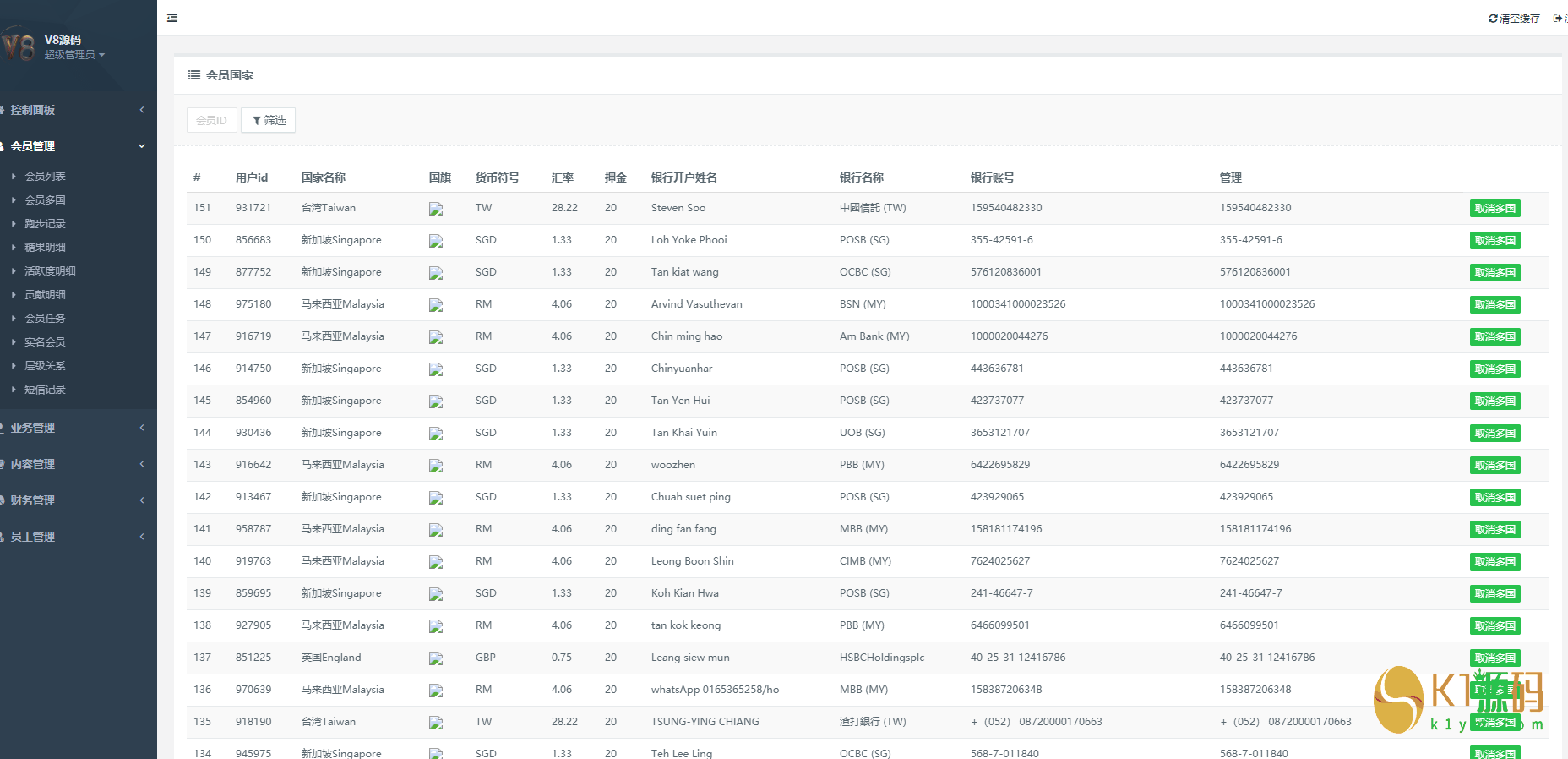Expand the 内容管理 sidebar menu
This screenshot has width=1568, height=759.
[x=78, y=464]
